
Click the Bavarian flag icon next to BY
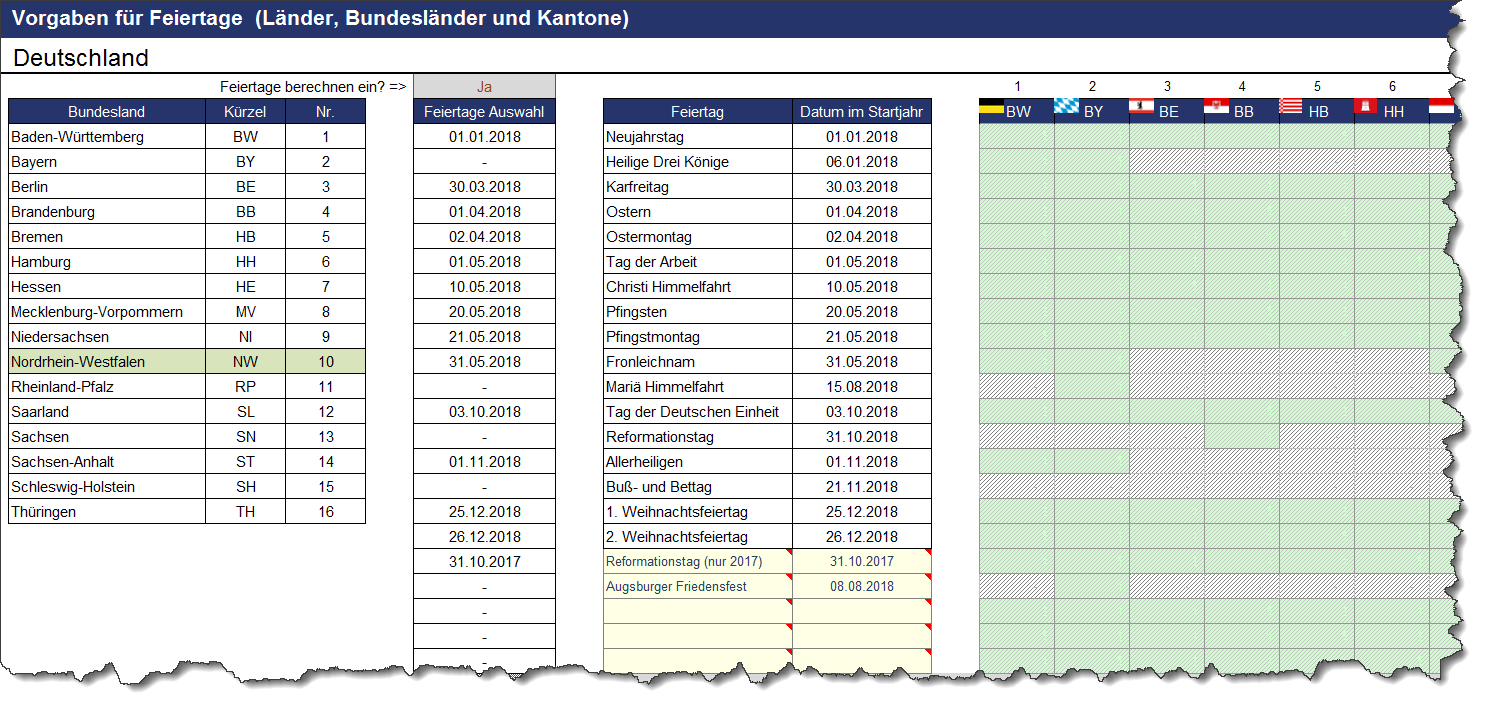point(1066,106)
